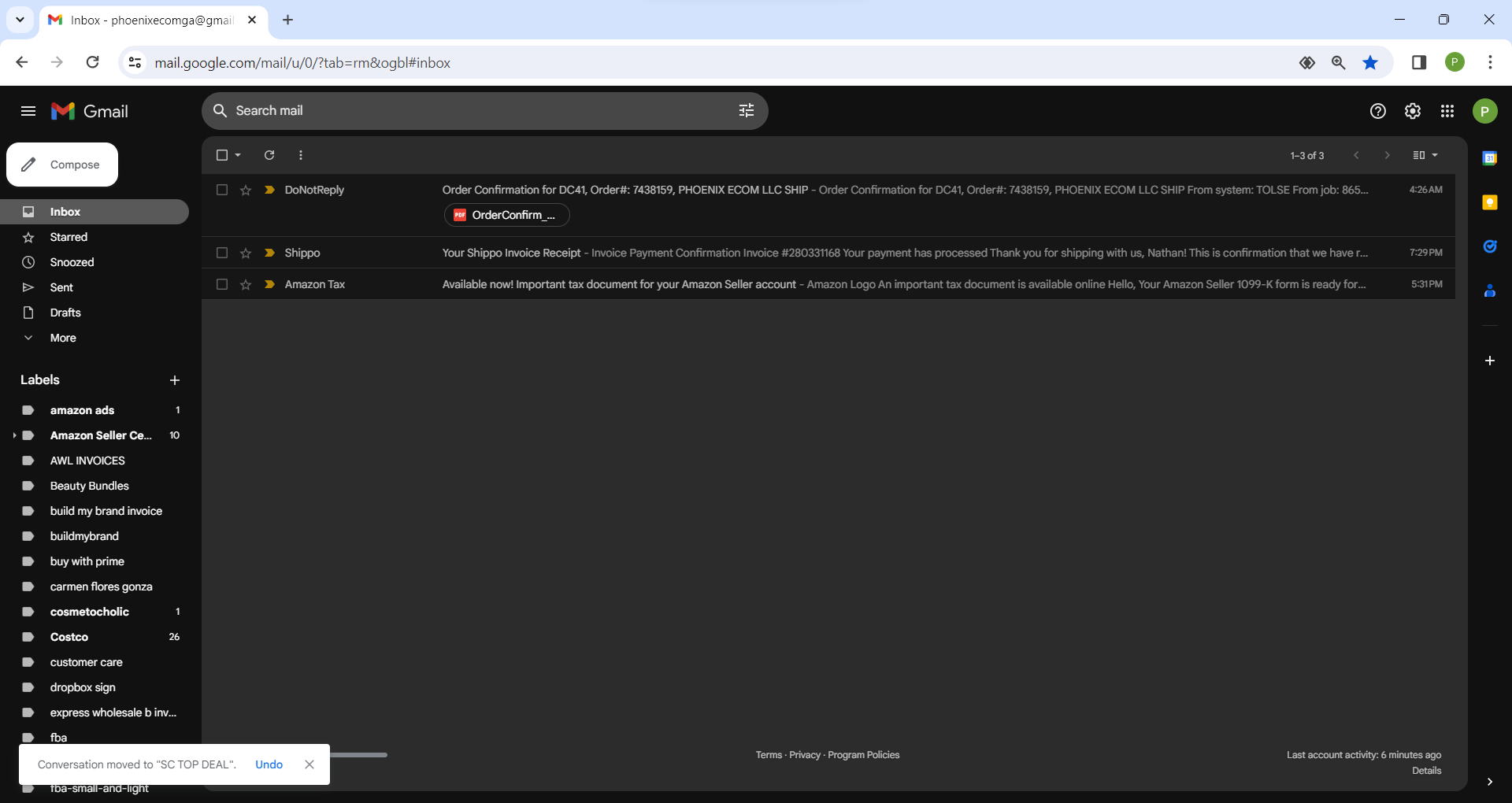Dismiss the conversation moved notification

309,764
